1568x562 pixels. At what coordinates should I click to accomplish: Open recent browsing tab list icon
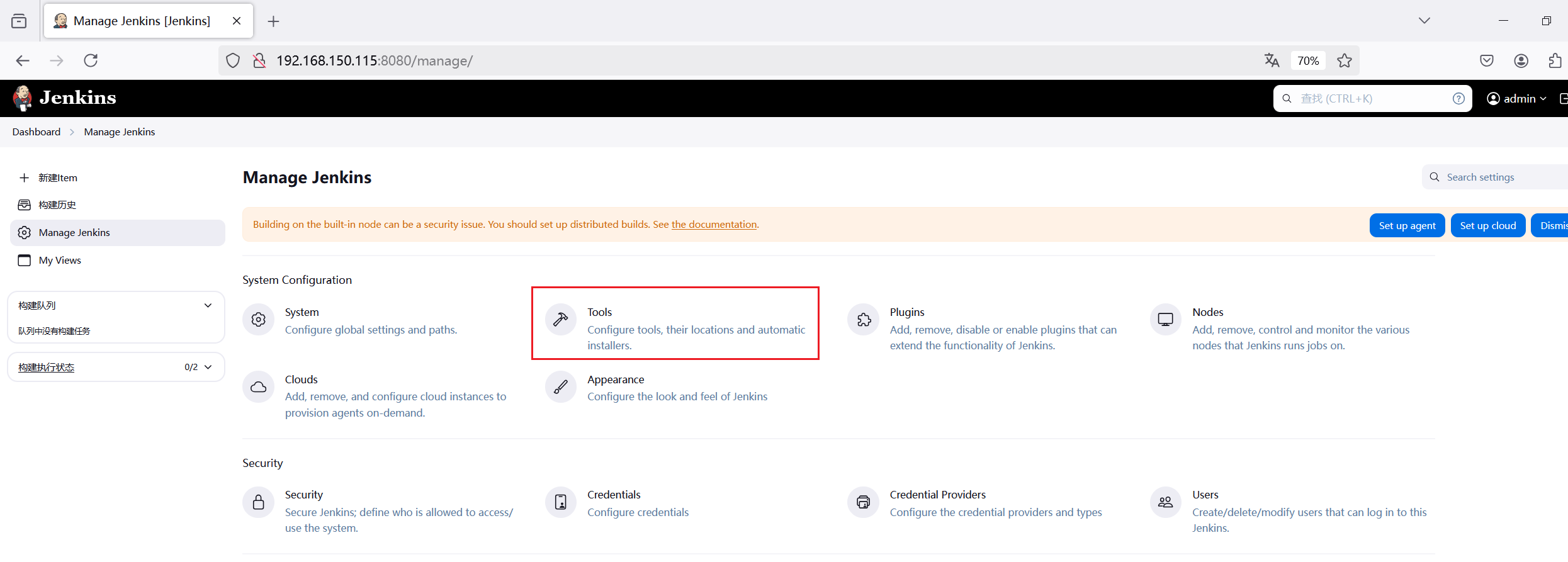click(x=19, y=21)
